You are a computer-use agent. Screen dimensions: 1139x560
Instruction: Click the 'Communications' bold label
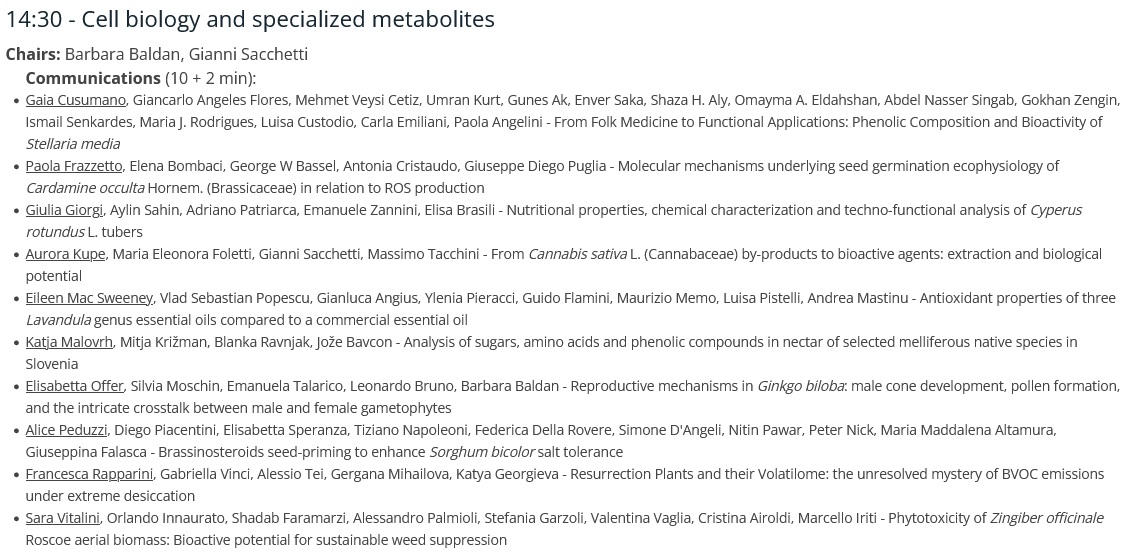92,78
